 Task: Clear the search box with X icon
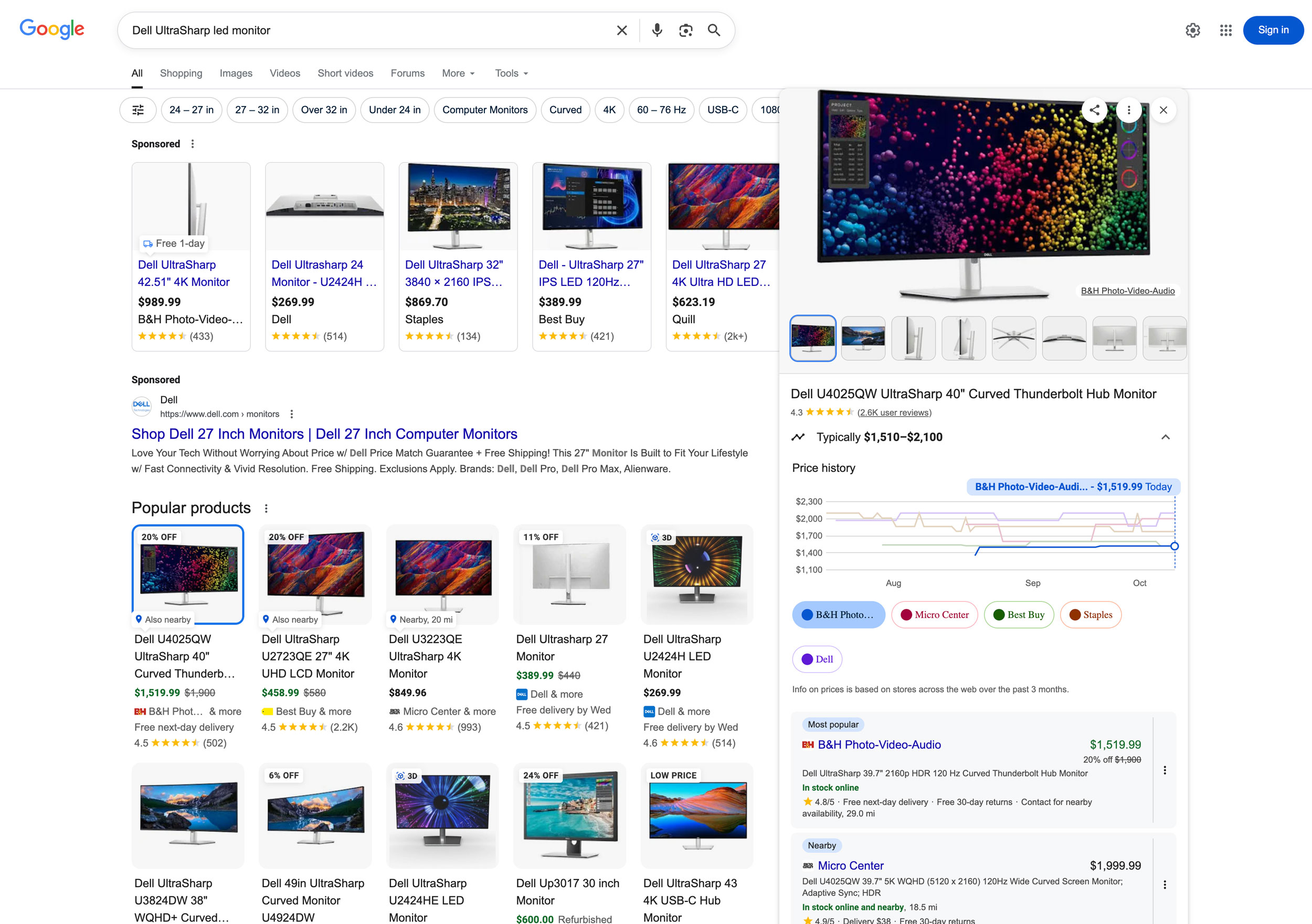coord(622,30)
